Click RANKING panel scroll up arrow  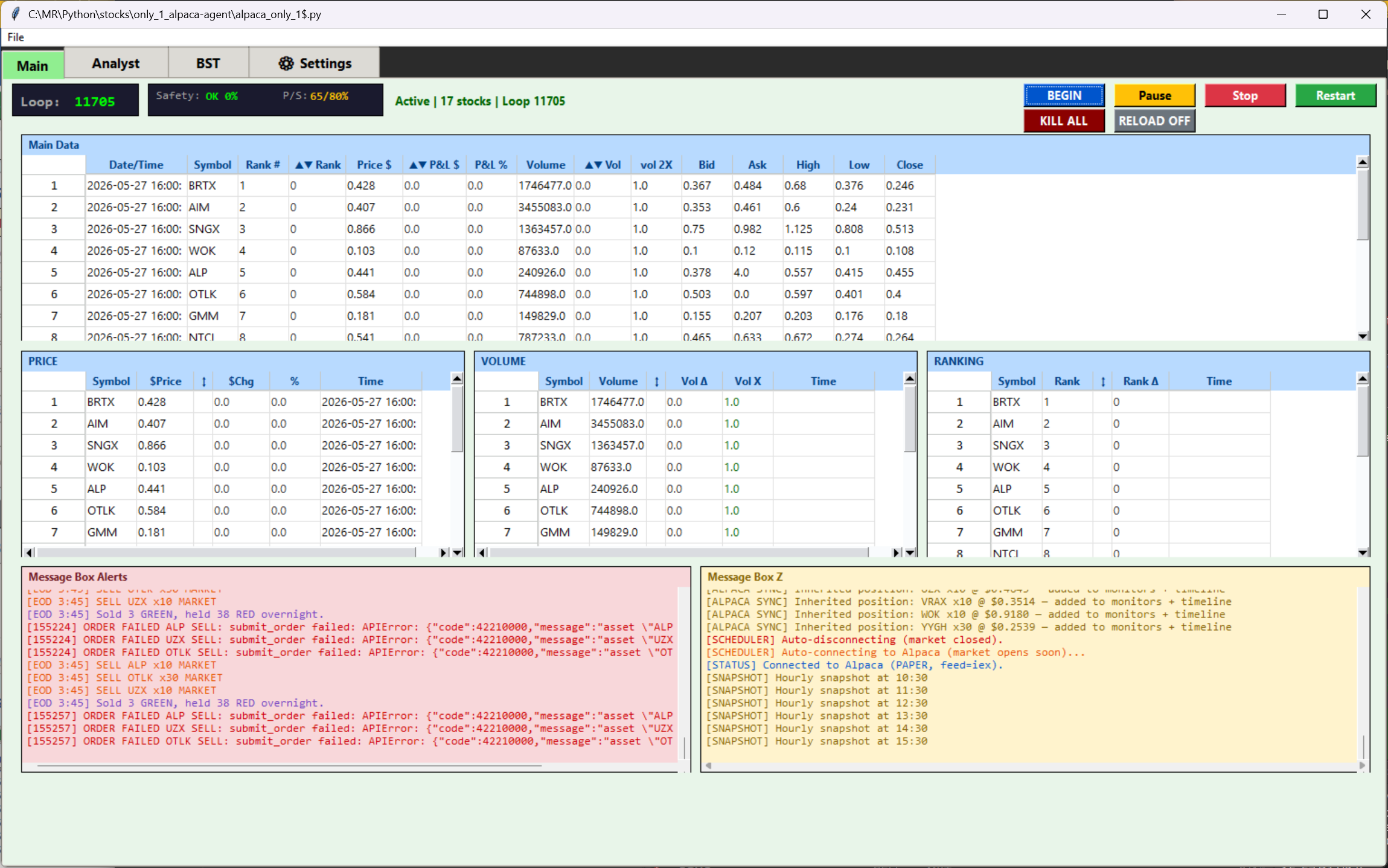pos(1363,378)
